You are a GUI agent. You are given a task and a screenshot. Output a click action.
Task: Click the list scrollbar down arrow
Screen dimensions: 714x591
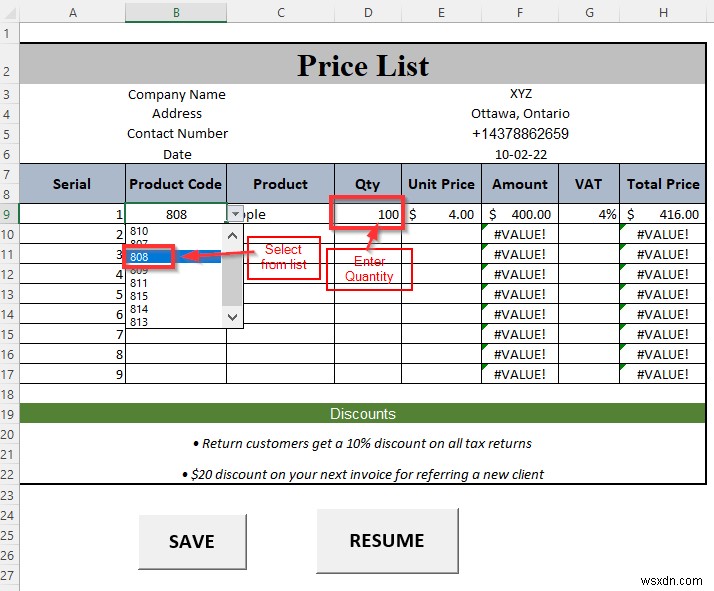coord(232,317)
